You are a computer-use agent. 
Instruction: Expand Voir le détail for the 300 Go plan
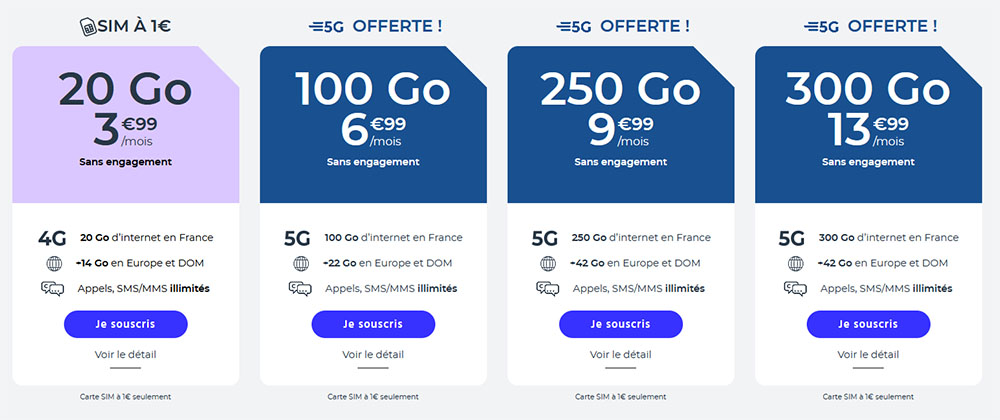pos(868,354)
